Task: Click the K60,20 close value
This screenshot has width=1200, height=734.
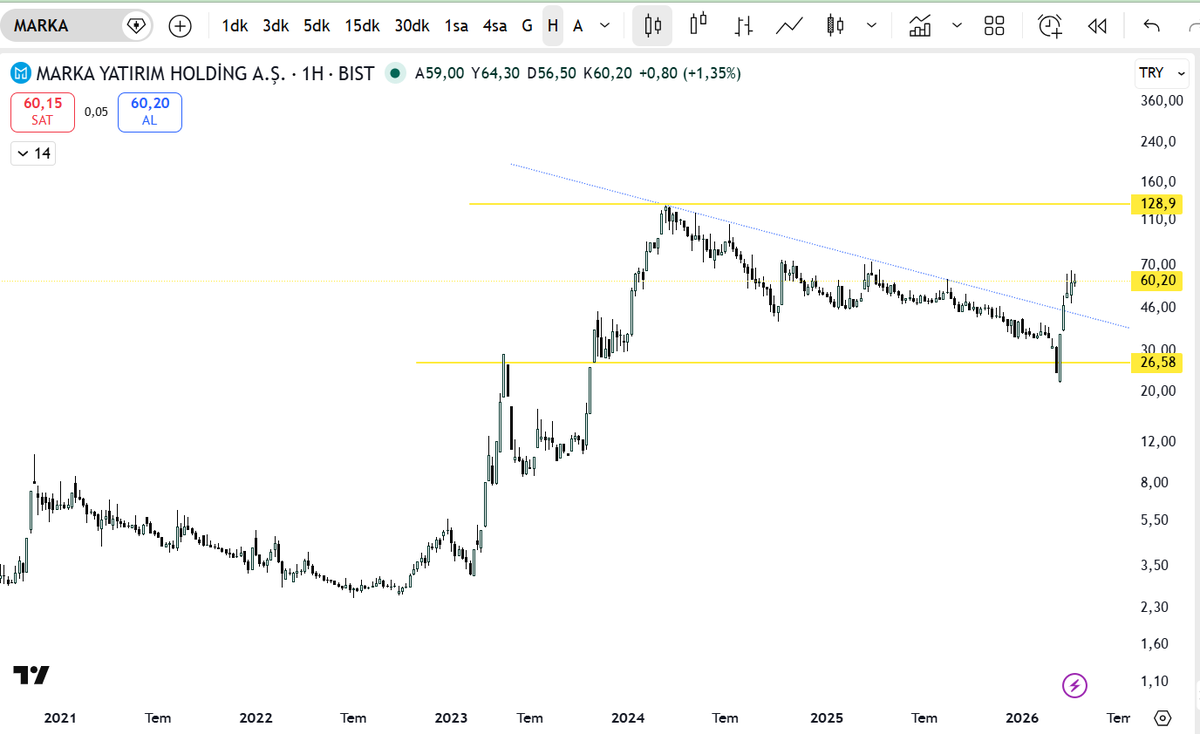Action: coord(608,73)
